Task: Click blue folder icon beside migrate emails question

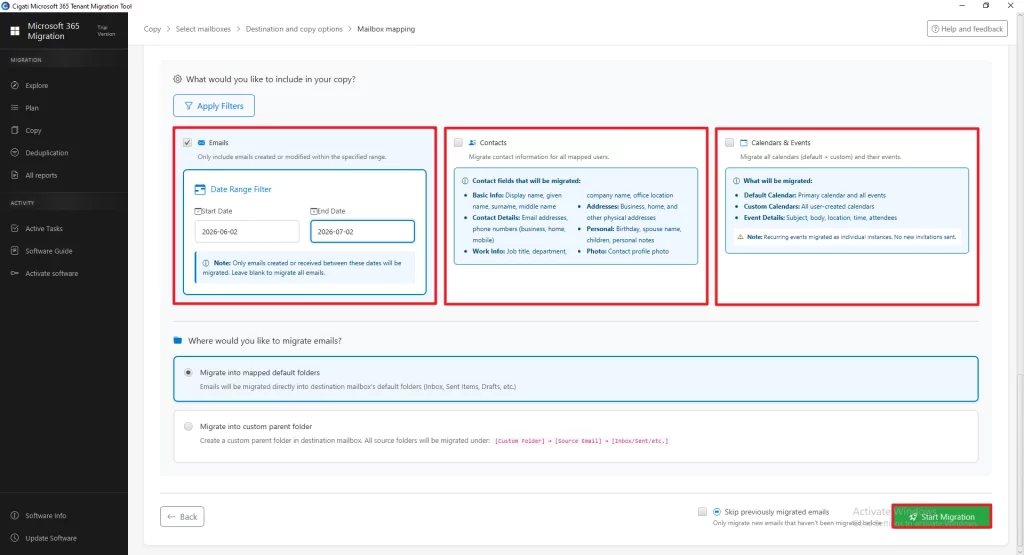Action: [178, 340]
